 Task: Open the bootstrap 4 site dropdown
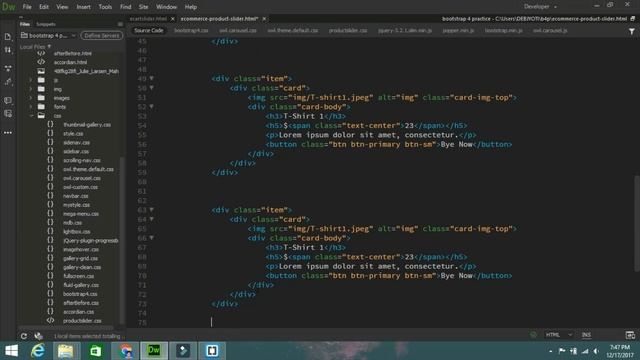point(49,36)
